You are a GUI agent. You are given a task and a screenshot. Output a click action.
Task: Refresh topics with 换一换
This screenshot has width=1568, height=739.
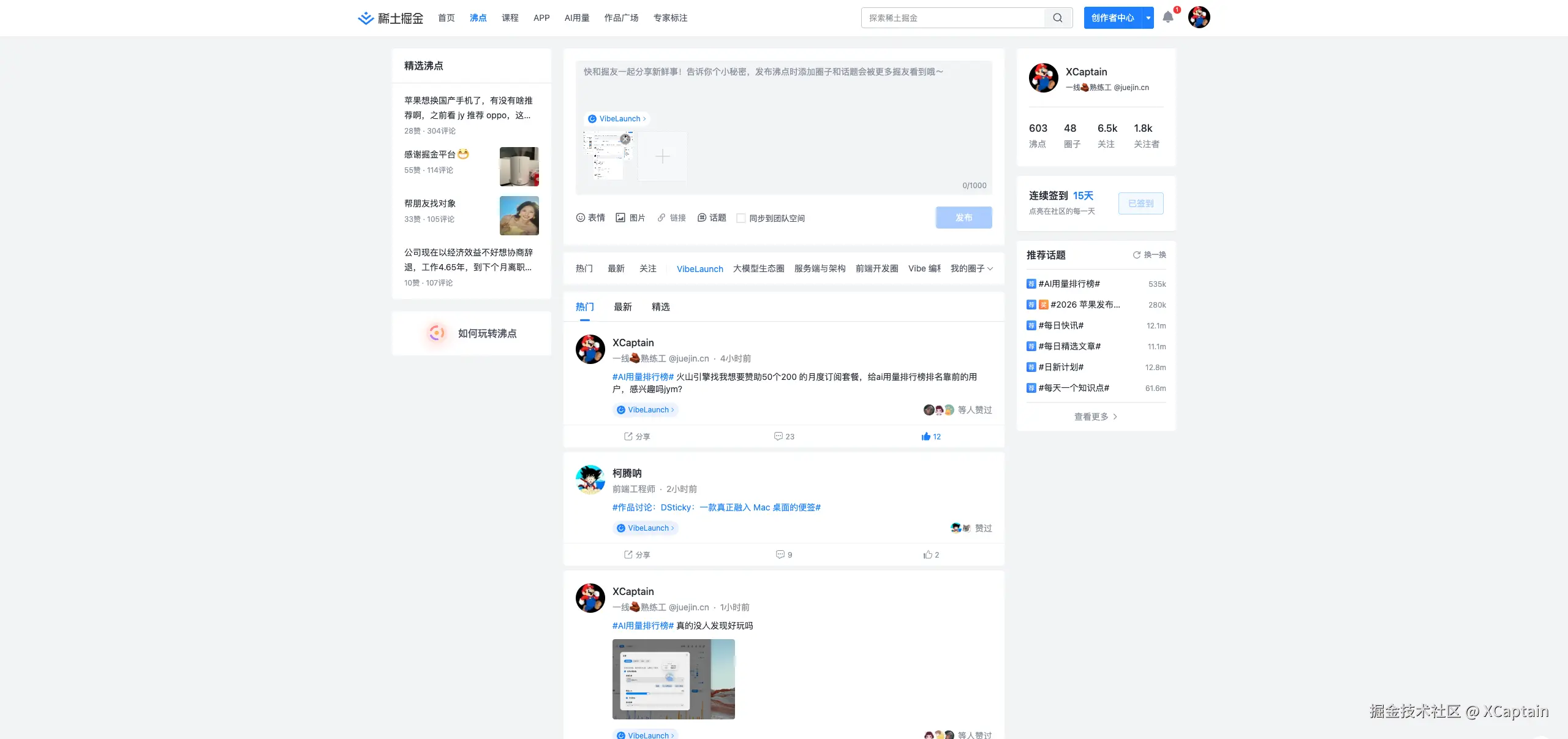pyautogui.click(x=1150, y=255)
